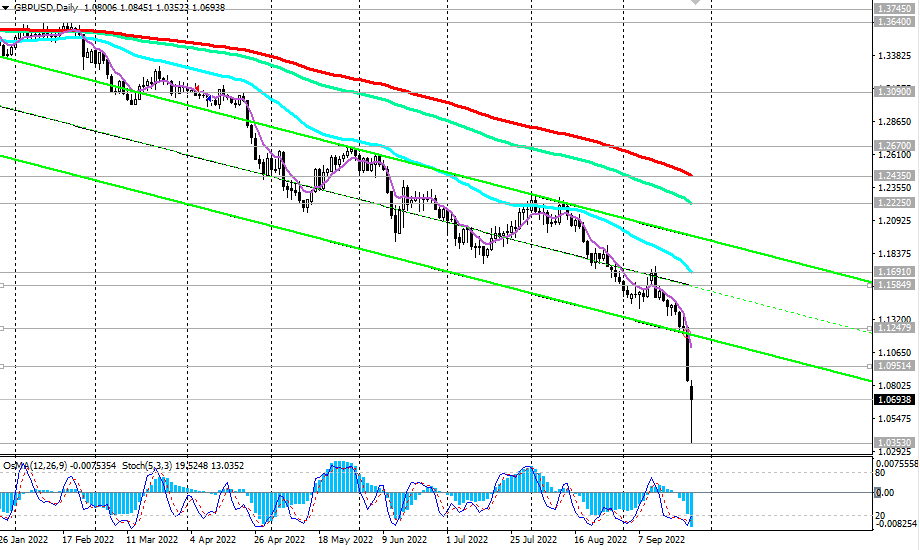The height and width of the screenshot is (550, 920).
Task: Select the cyan moving average line end
Action: 690,270
